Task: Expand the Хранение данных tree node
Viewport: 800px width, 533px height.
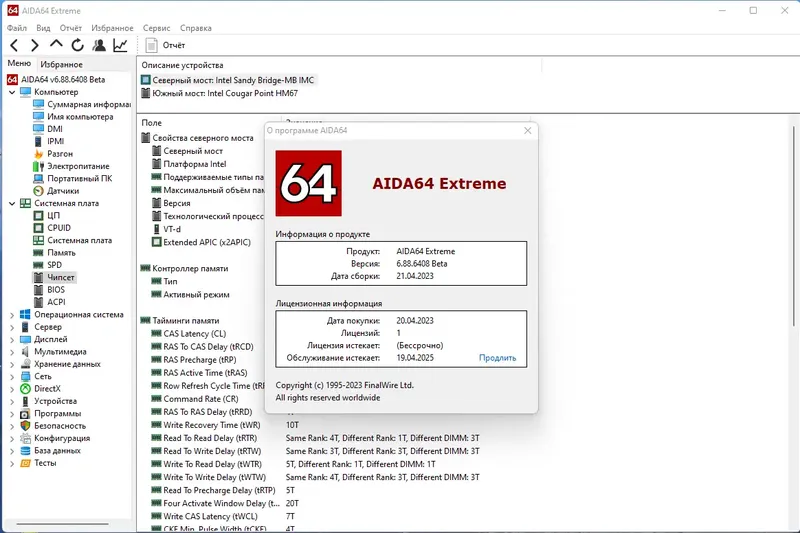Action: 12,365
